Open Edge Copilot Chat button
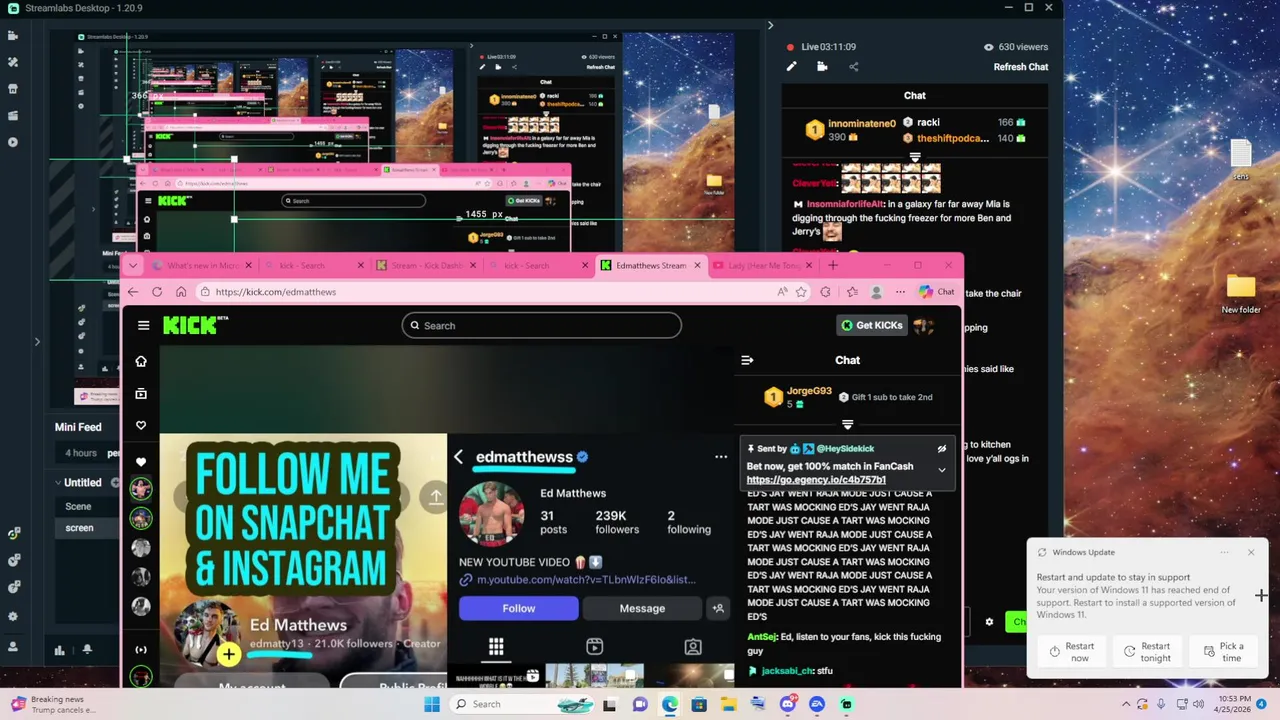Image resolution: width=1280 pixels, height=720 pixels. coord(937,292)
